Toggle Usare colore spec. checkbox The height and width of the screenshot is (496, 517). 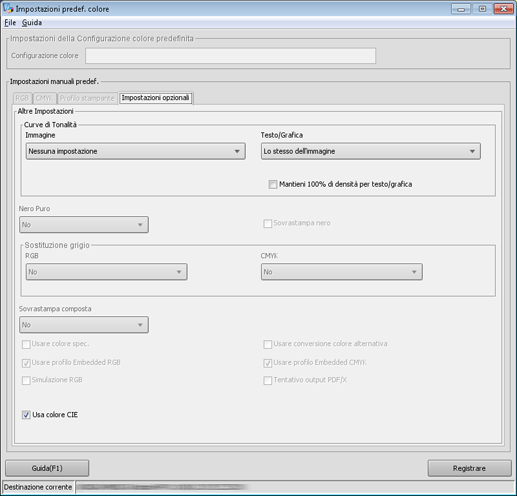click(26, 344)
